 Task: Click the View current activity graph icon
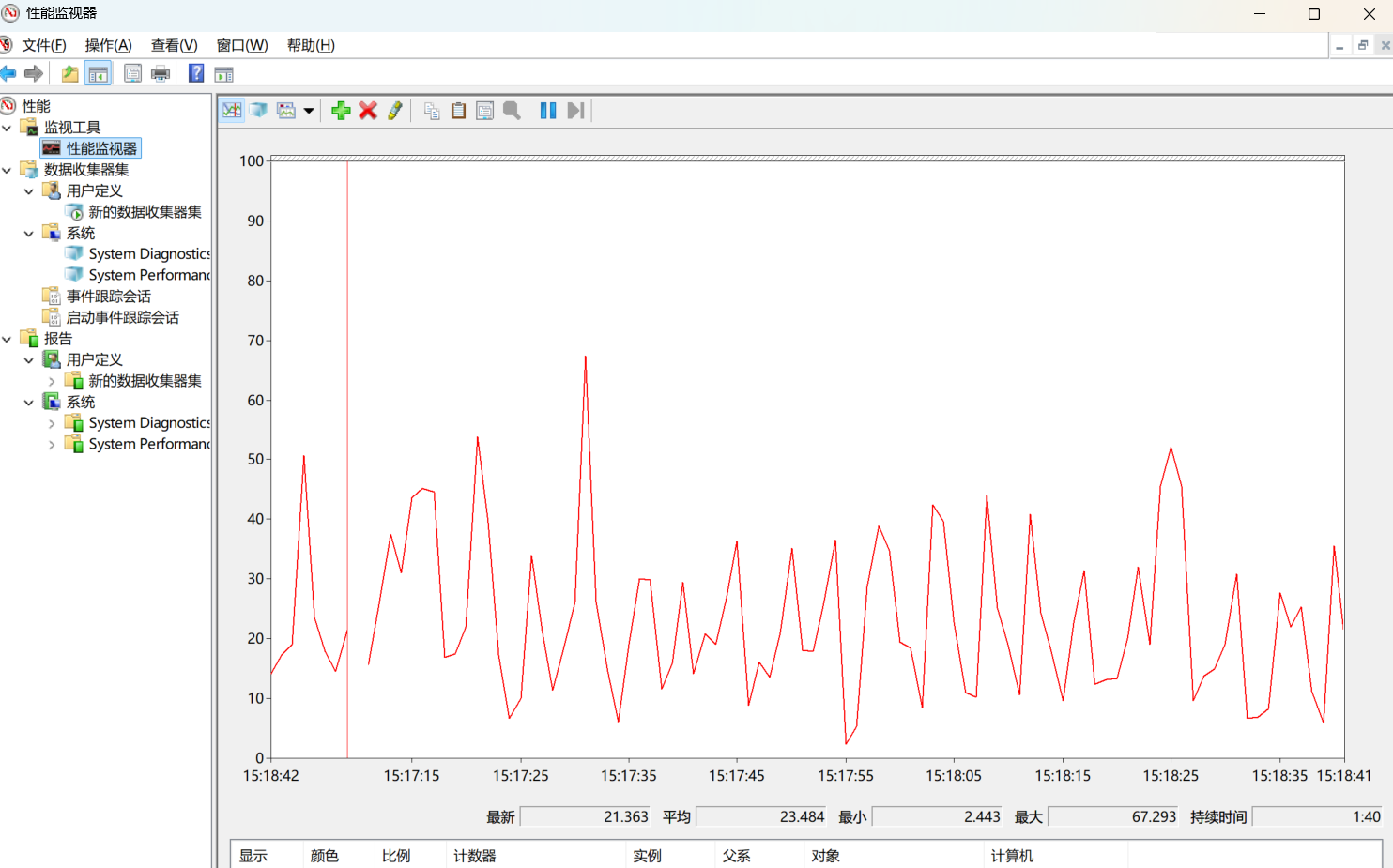(232, 111)
